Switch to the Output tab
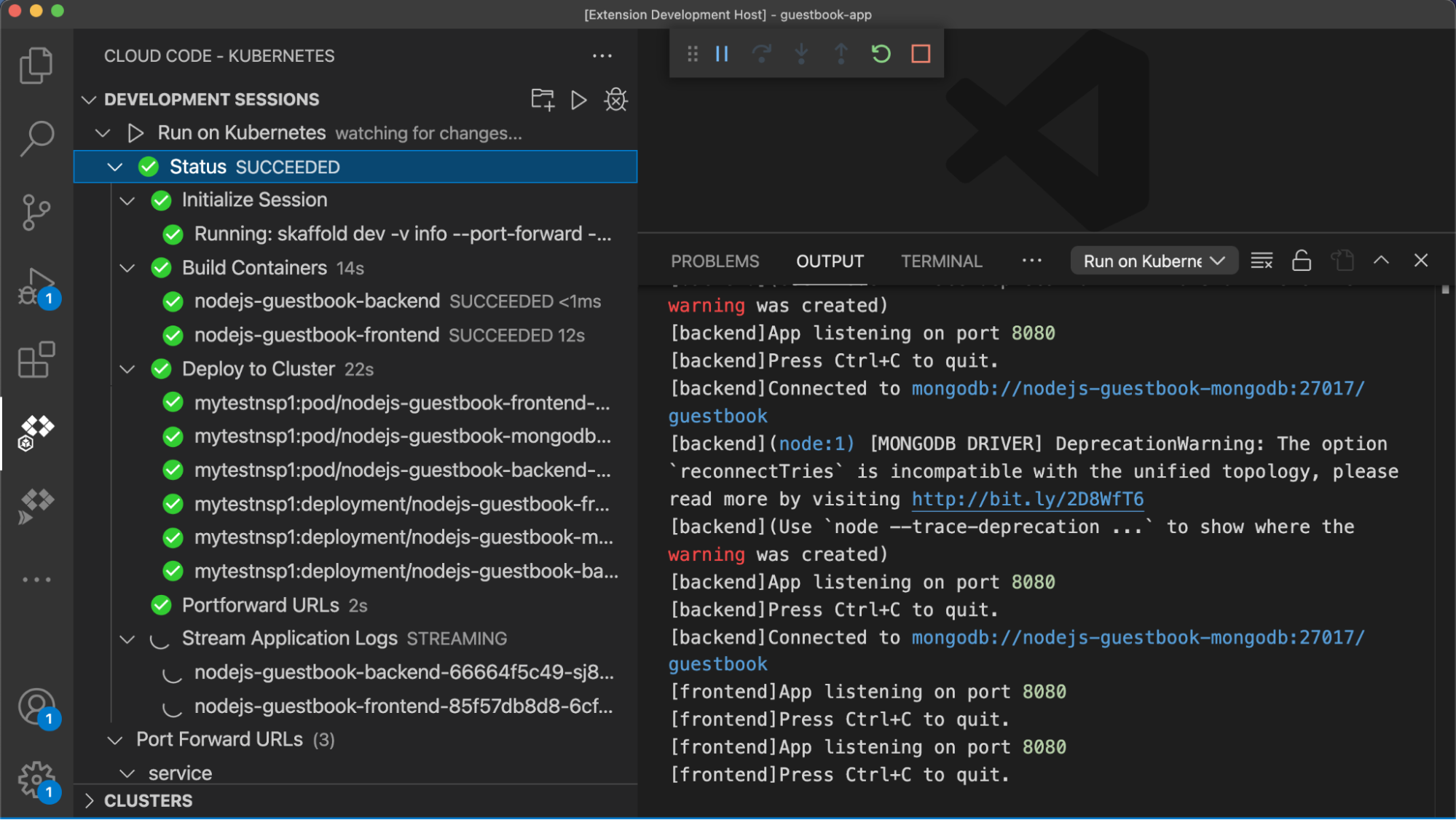The width and height of the screenshot is (1456, 820). coord(830,261)
